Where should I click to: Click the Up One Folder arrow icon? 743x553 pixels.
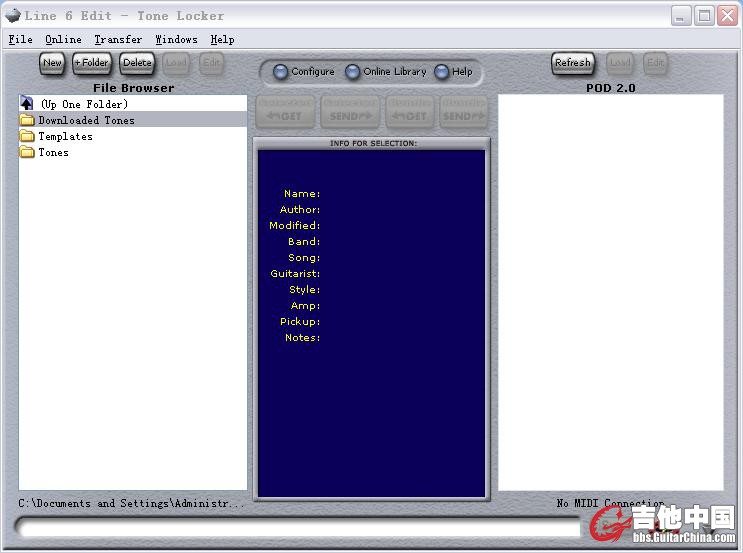(27, 103)
